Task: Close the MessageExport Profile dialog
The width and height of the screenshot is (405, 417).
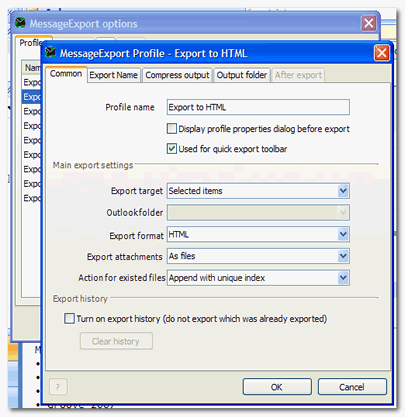Action: 382,53
